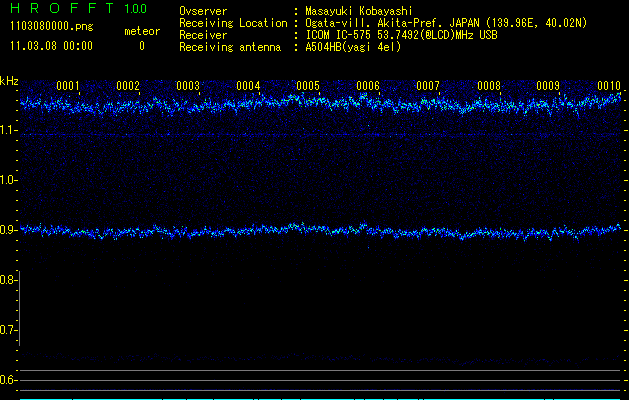Click the 0008 time marker
The height and width of the screenshot is (400, 629).
pyautogui.click(x=488, y=86)
